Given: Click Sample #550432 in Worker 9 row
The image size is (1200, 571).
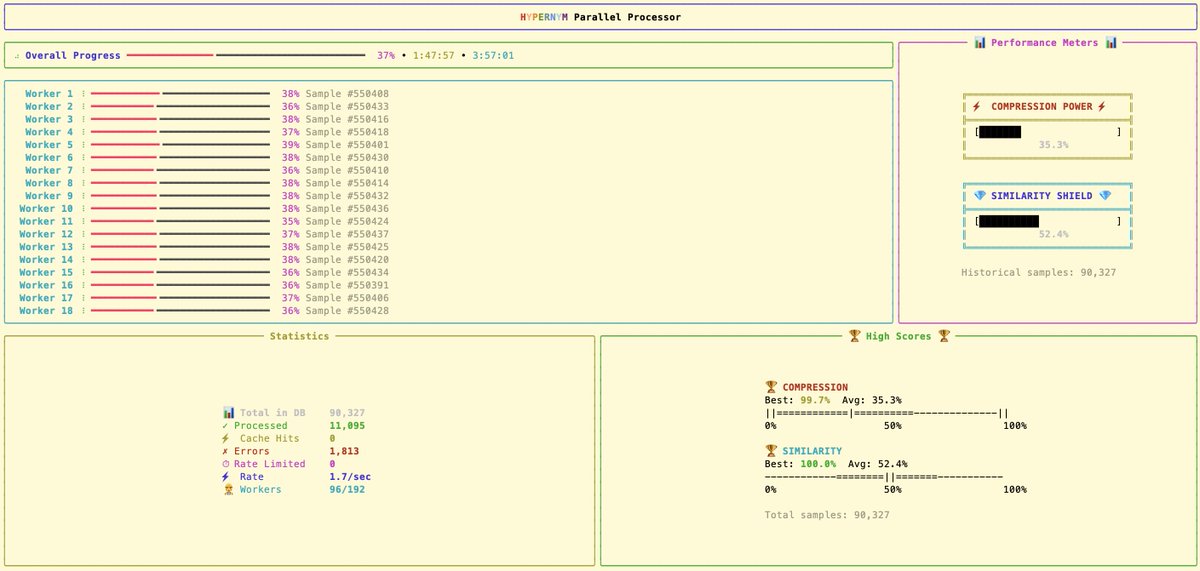Looking at the screenshot, I should [x=347, y=196].
